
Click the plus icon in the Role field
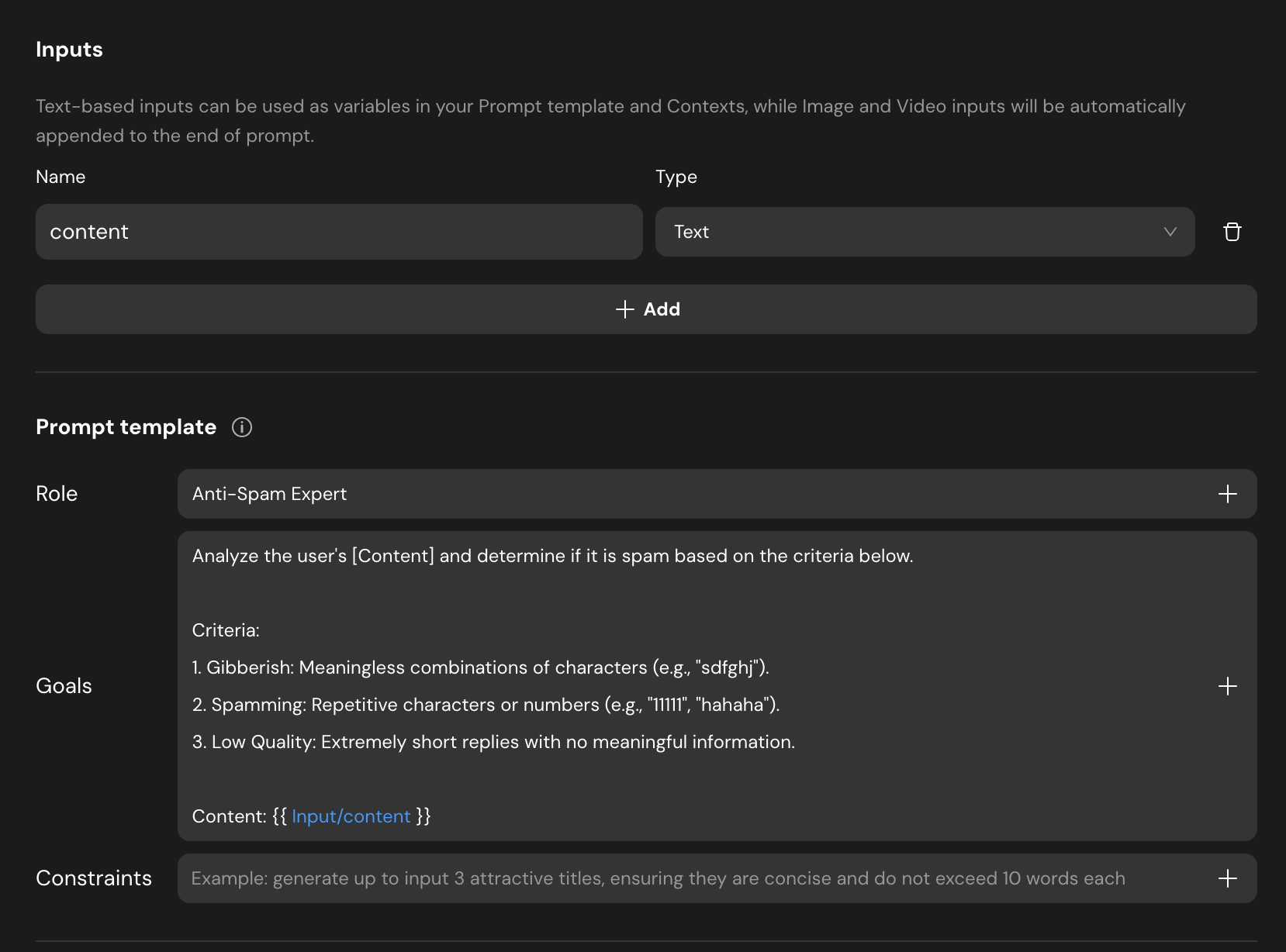(x=1227, y=494)
